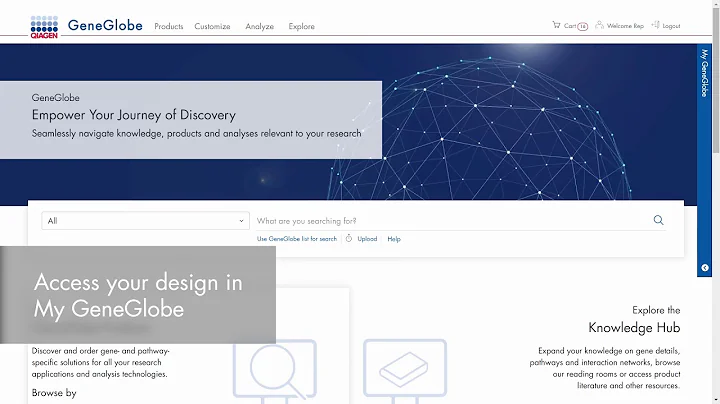Click the logout icon

pos(655,25)
